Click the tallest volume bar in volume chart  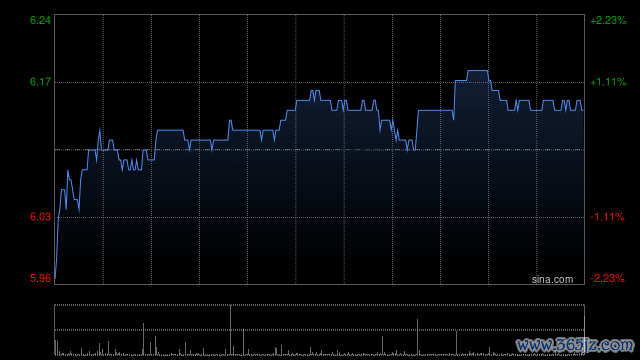click(x=231, y=330)
